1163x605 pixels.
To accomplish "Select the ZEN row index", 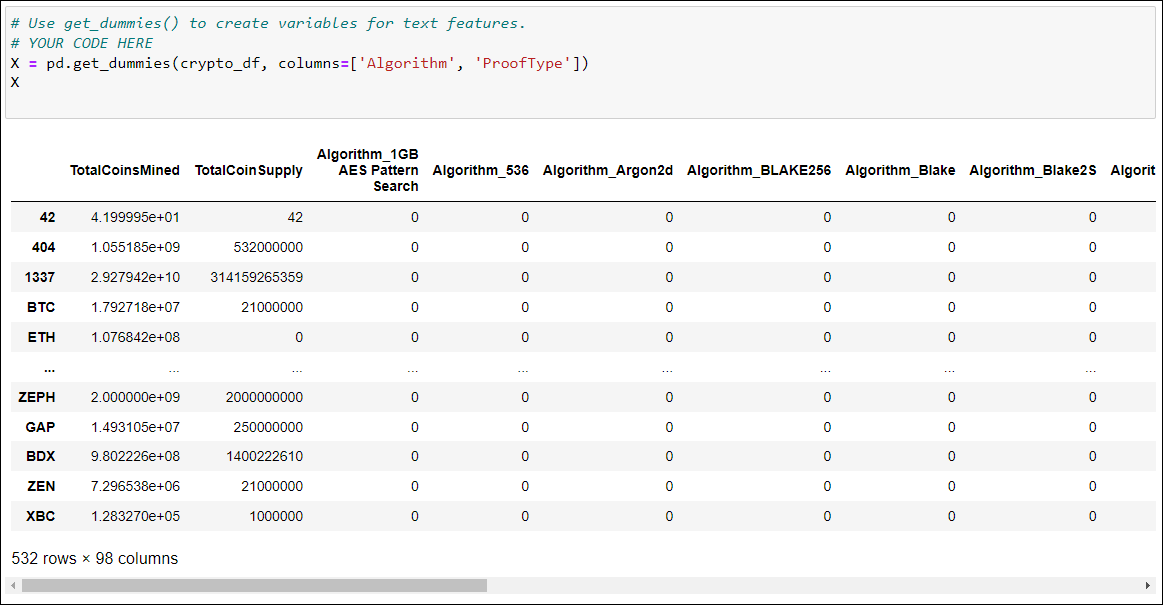I will pyautogui.click(x=41, y=486).
